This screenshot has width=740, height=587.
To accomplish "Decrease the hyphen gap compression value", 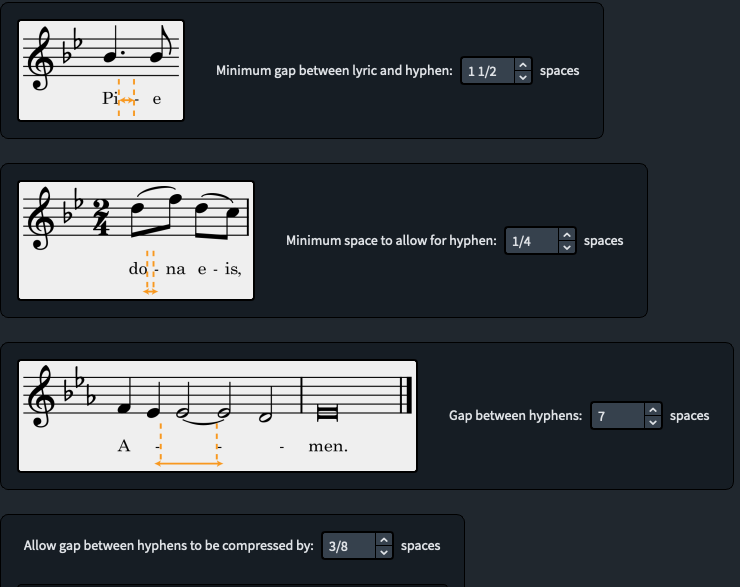I will [x=384, y=552].
